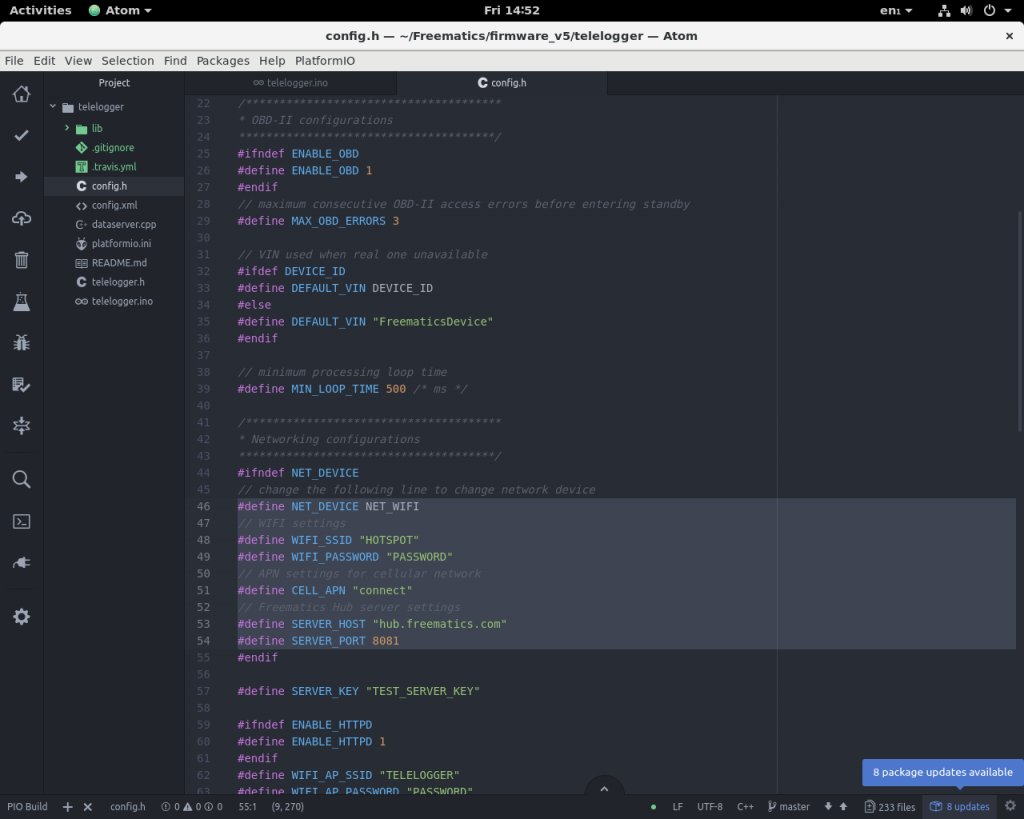Image resolution: width=1024 pixels, height=819 pixels.
Task: Run tests with the flask icon
Action: point(21,301)
